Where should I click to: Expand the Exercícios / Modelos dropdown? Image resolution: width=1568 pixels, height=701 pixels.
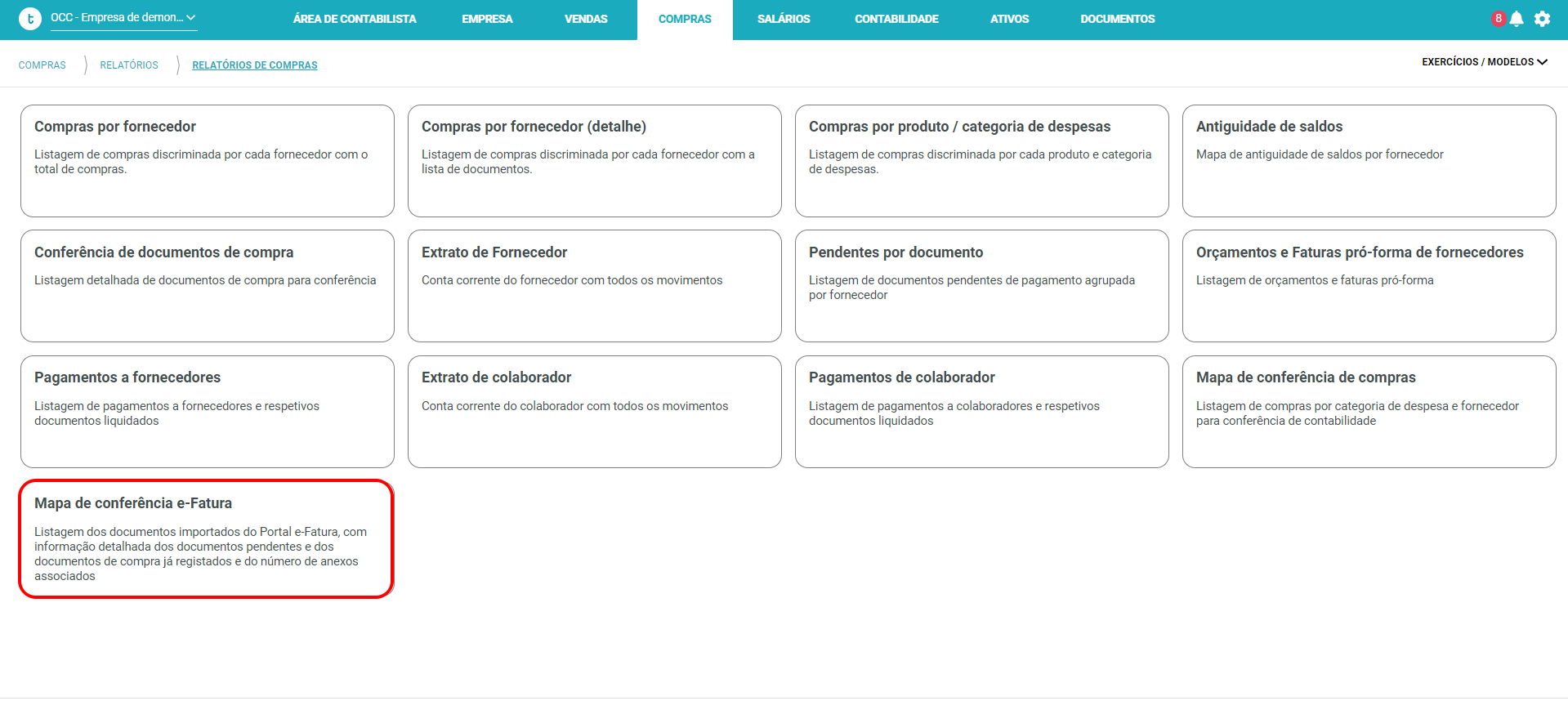coord(1485,62)
